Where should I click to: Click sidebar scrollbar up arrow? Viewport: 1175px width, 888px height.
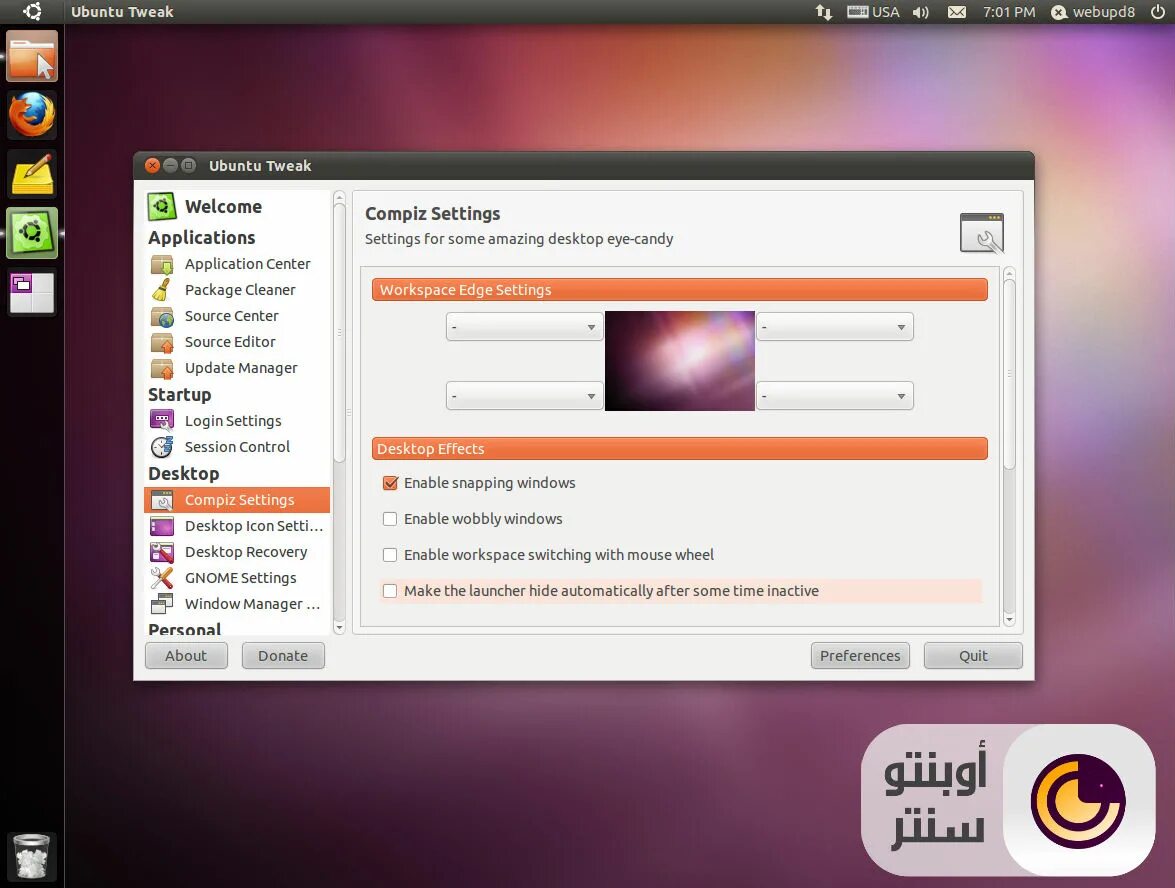click(x=339, y=198)
